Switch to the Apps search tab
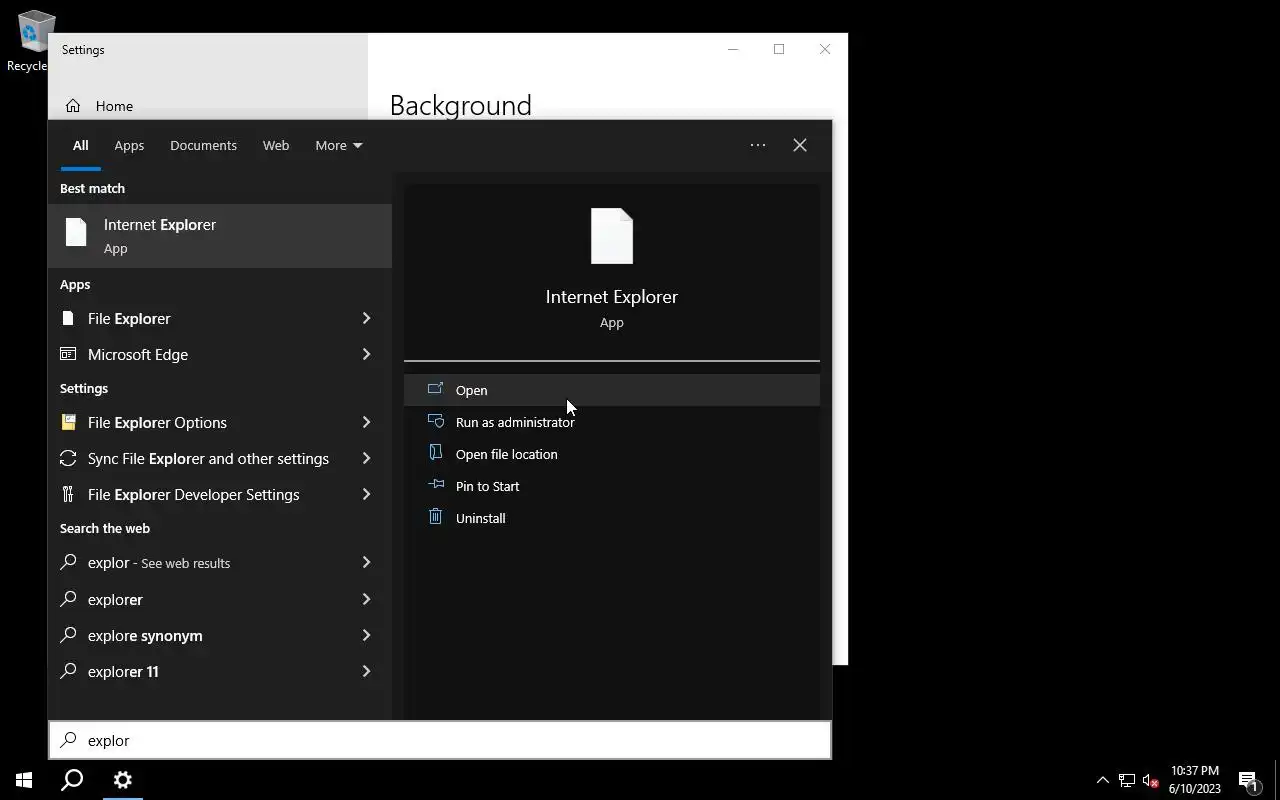 coord(129,145)
